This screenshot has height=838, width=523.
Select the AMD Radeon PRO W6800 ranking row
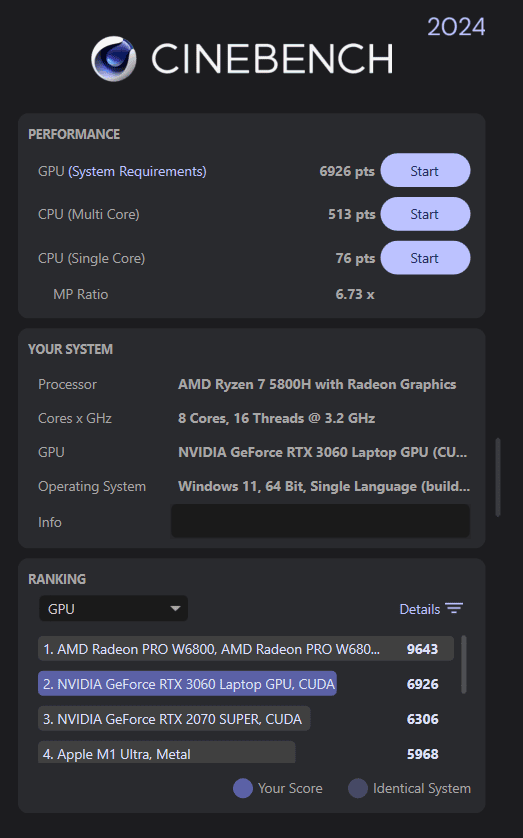coord(246,649)
